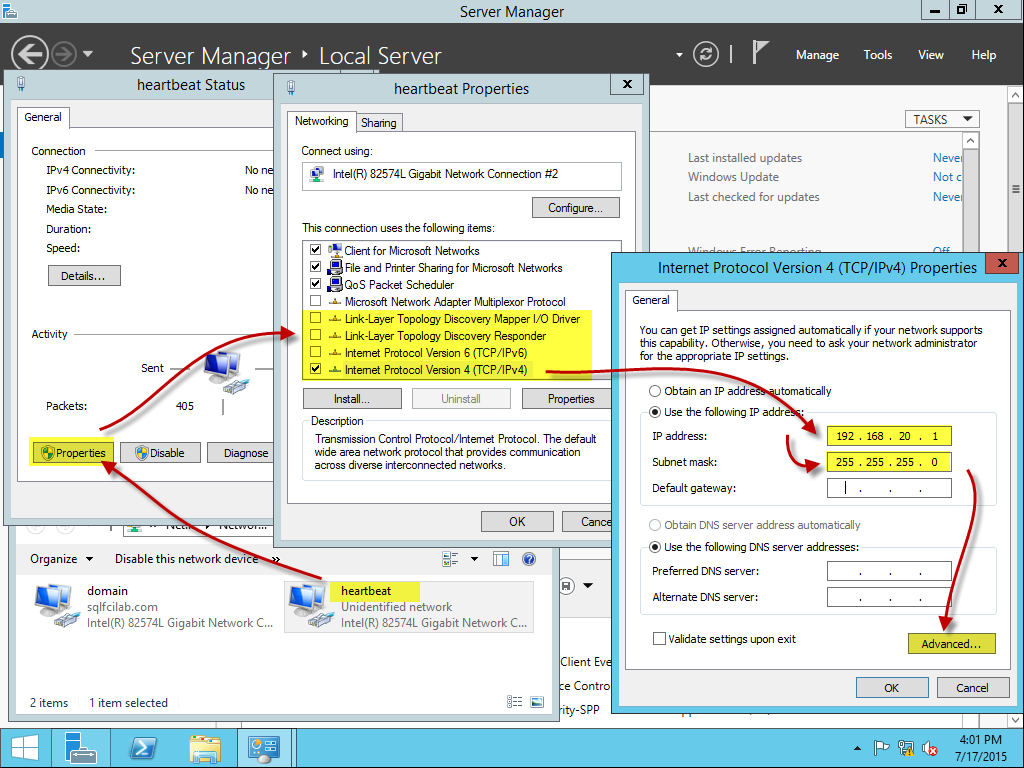The height and width of the screenshot is (768, 1024).
Task: Select the Networking tab
Action: coord(321,121)
